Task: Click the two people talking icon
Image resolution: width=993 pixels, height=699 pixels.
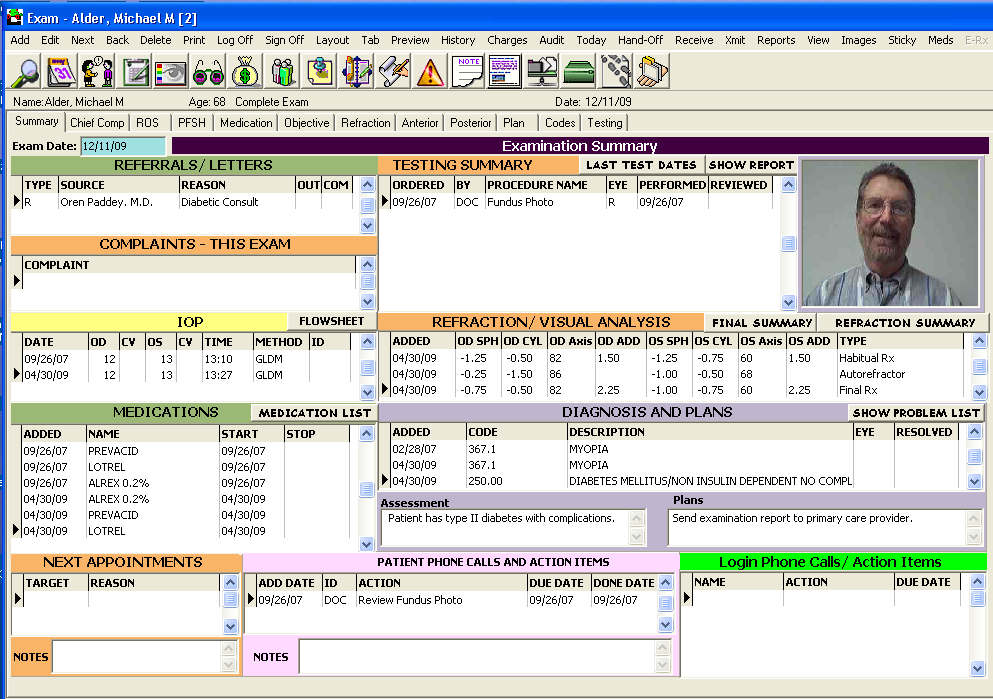Action: click(98, 72)
